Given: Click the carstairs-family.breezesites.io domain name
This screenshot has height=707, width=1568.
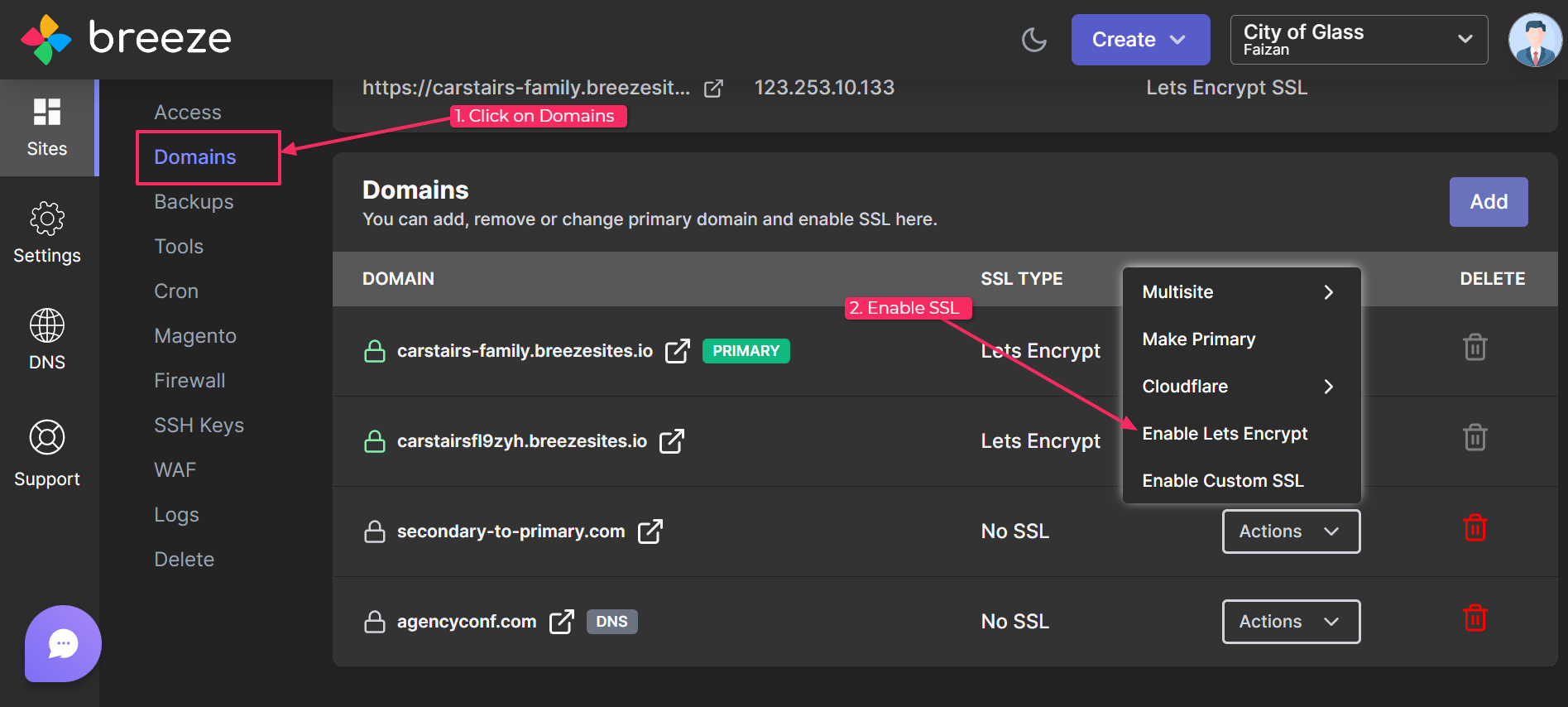Looking at the screenshot, I should [x=525, y=351].
